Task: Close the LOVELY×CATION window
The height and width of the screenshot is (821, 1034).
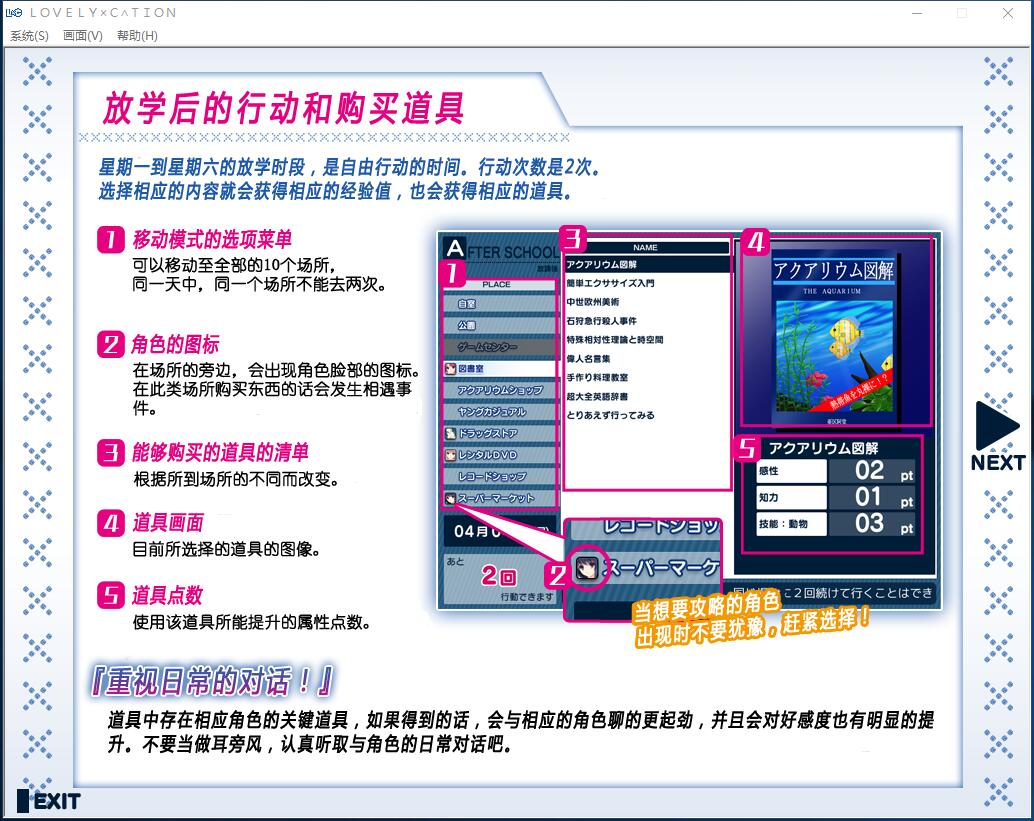Action: click(1008, 13)
